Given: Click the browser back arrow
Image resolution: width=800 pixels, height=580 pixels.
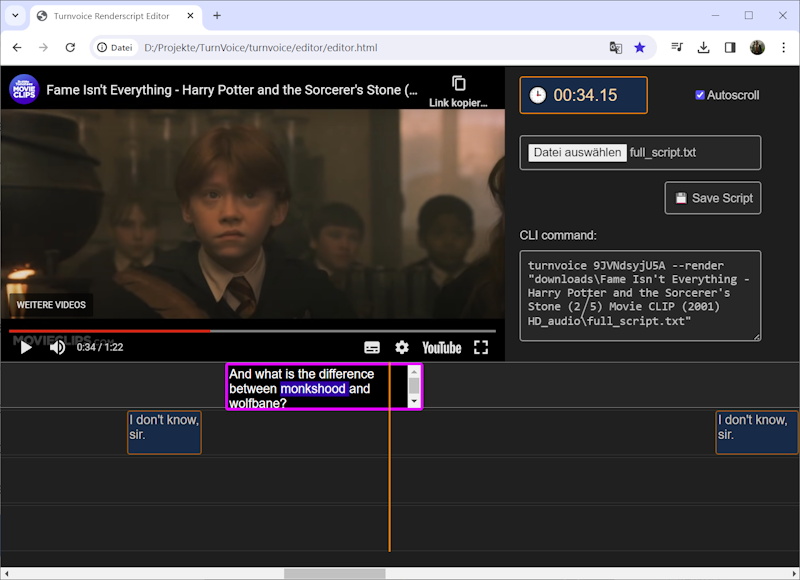Looking at the screenshot, I should 17,47.
